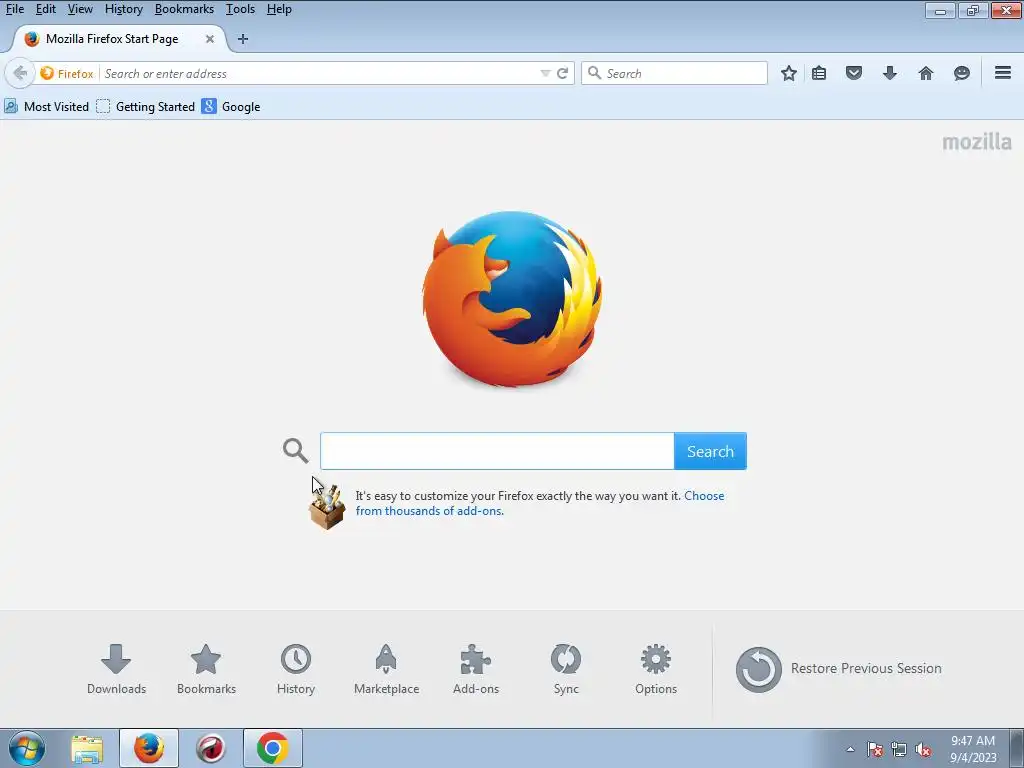Switch to Google Chrome in taskbar
This screenshot has width=1024, height=768.
(273, 748)
